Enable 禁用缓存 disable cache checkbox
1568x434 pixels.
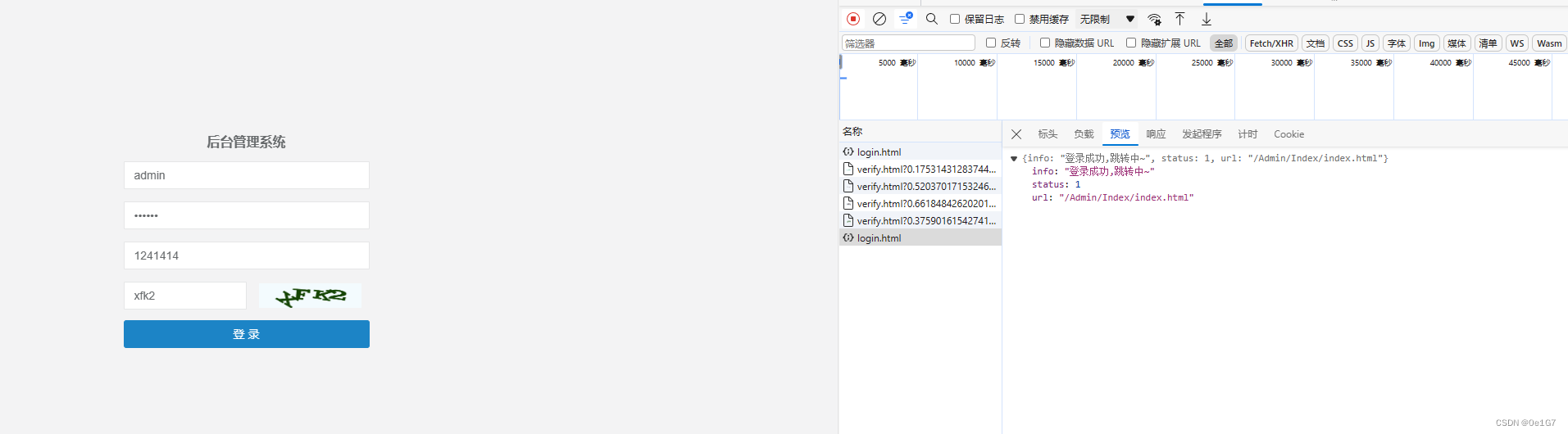[1020, 19]
